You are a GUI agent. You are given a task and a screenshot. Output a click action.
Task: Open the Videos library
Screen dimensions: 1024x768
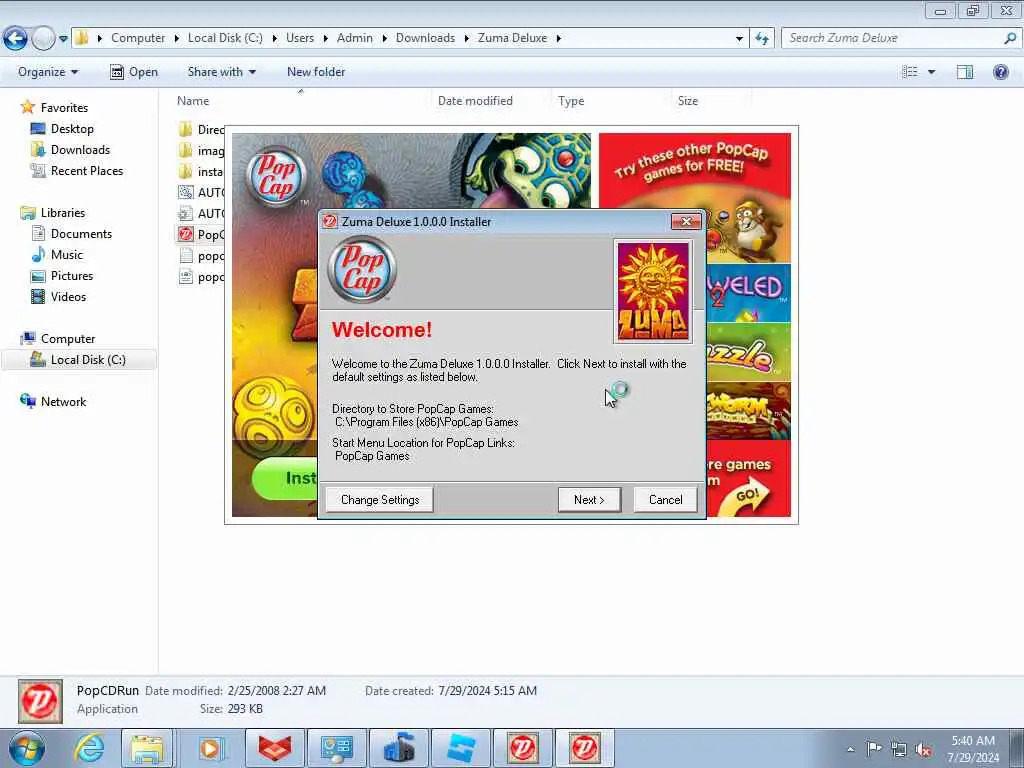pyautogui.click(x=68, y=296)
